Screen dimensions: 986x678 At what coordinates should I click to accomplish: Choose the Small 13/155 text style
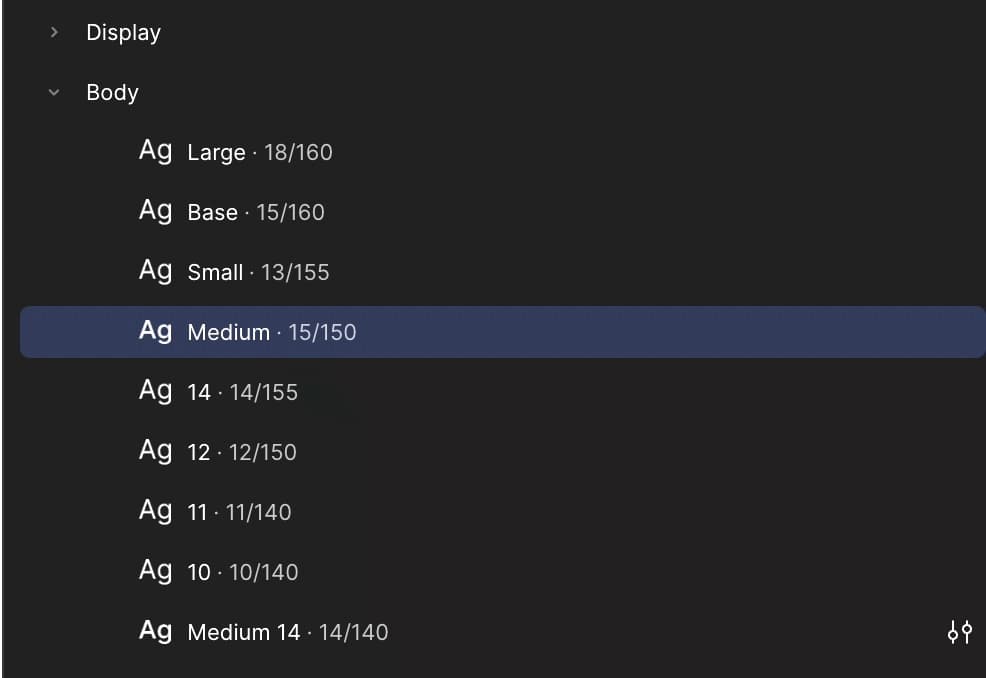click(x=503, y=272)
